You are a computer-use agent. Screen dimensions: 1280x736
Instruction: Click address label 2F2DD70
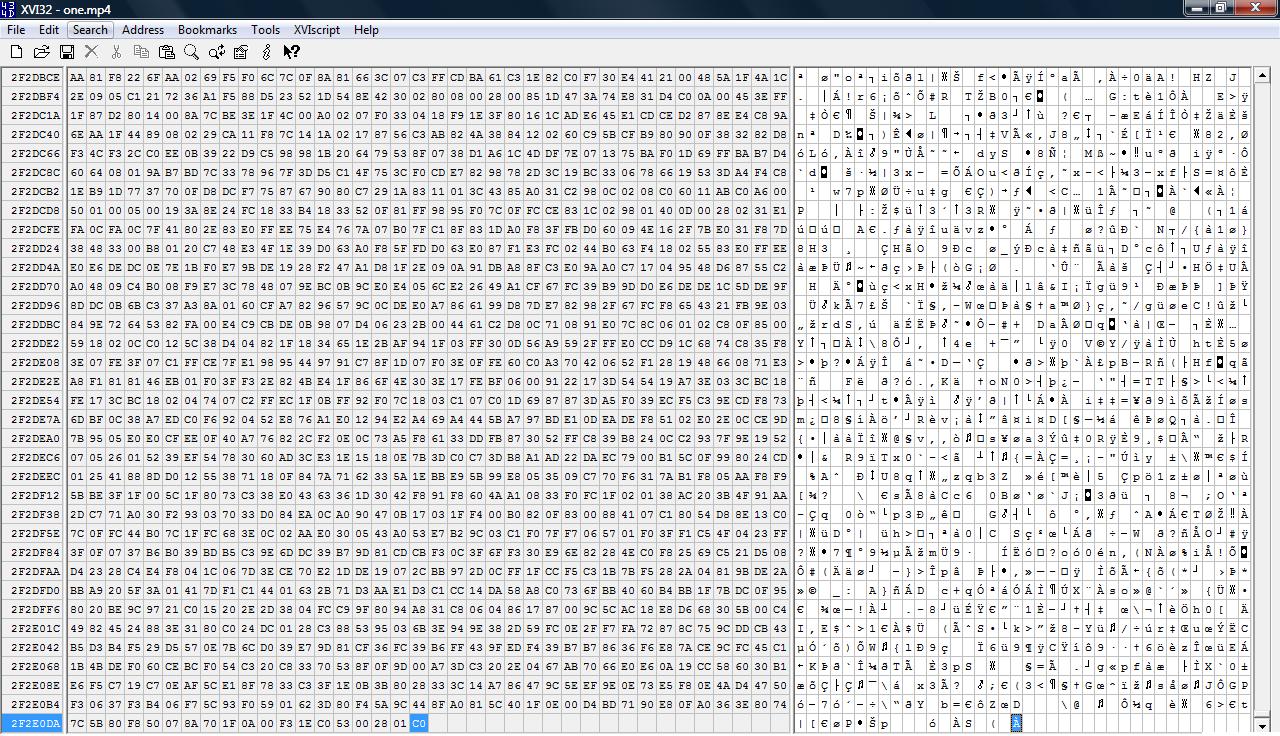pyautogui.click(x=35, y=286)
